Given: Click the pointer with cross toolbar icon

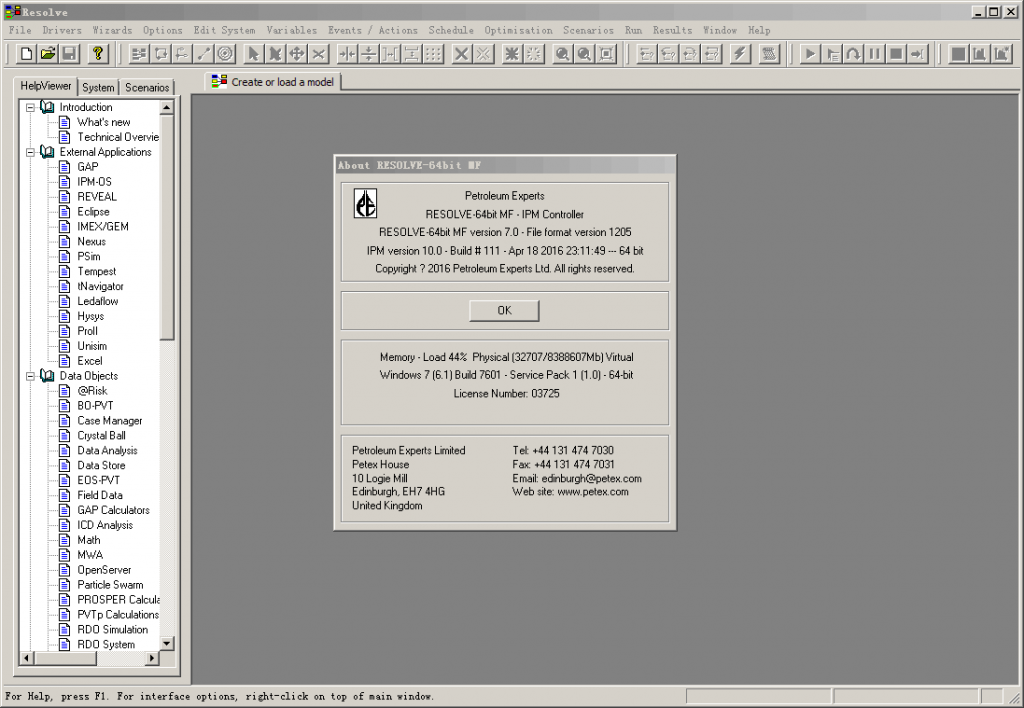Looking at the screenshot, I should 275,54.
